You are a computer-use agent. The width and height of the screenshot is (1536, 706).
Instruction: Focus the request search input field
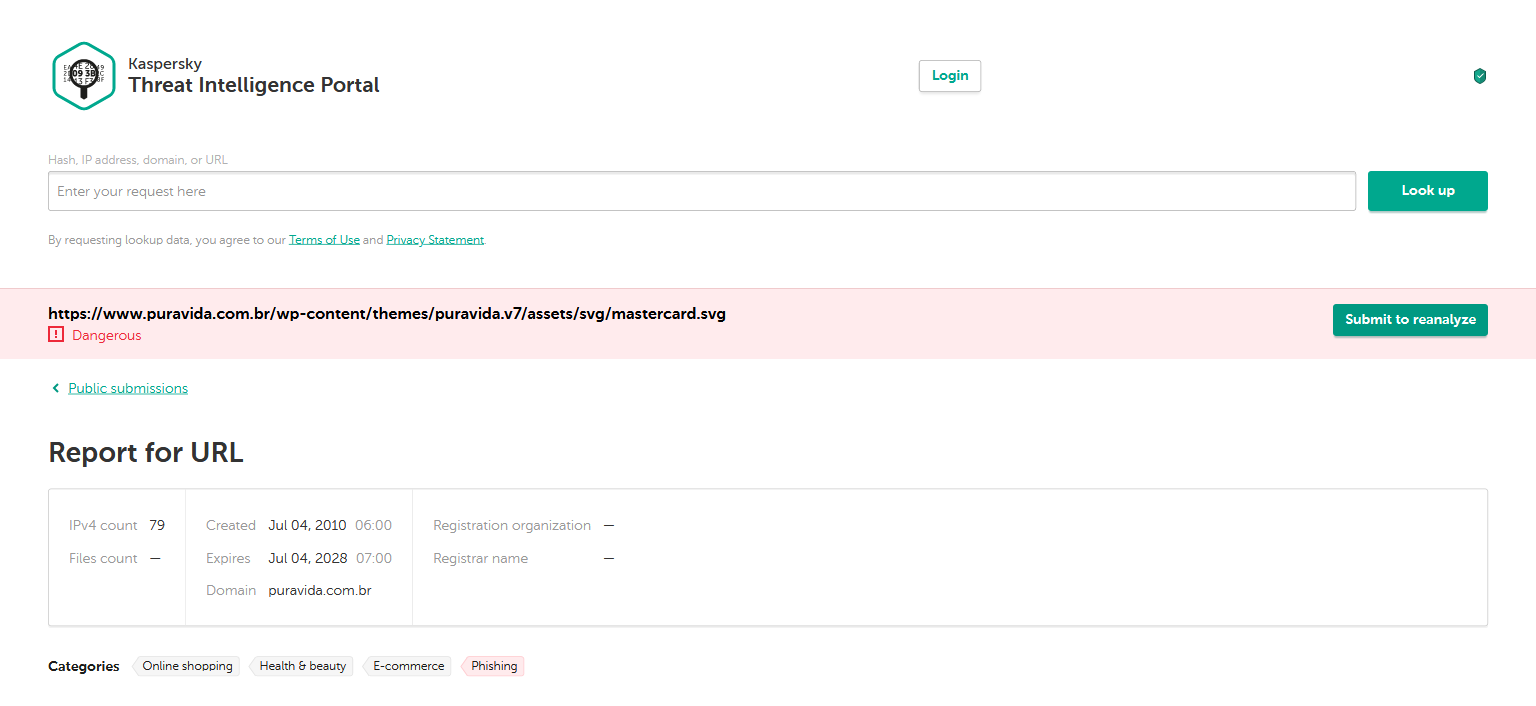(702, 191)
